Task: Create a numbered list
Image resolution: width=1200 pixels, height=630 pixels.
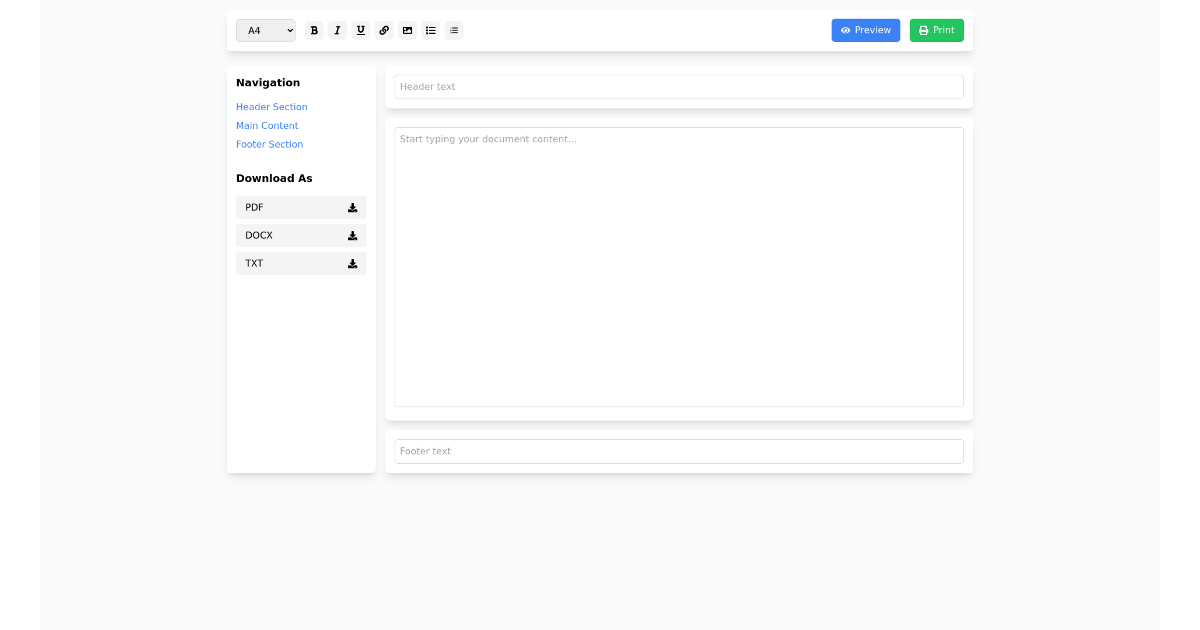Action: tap(454, 30)
